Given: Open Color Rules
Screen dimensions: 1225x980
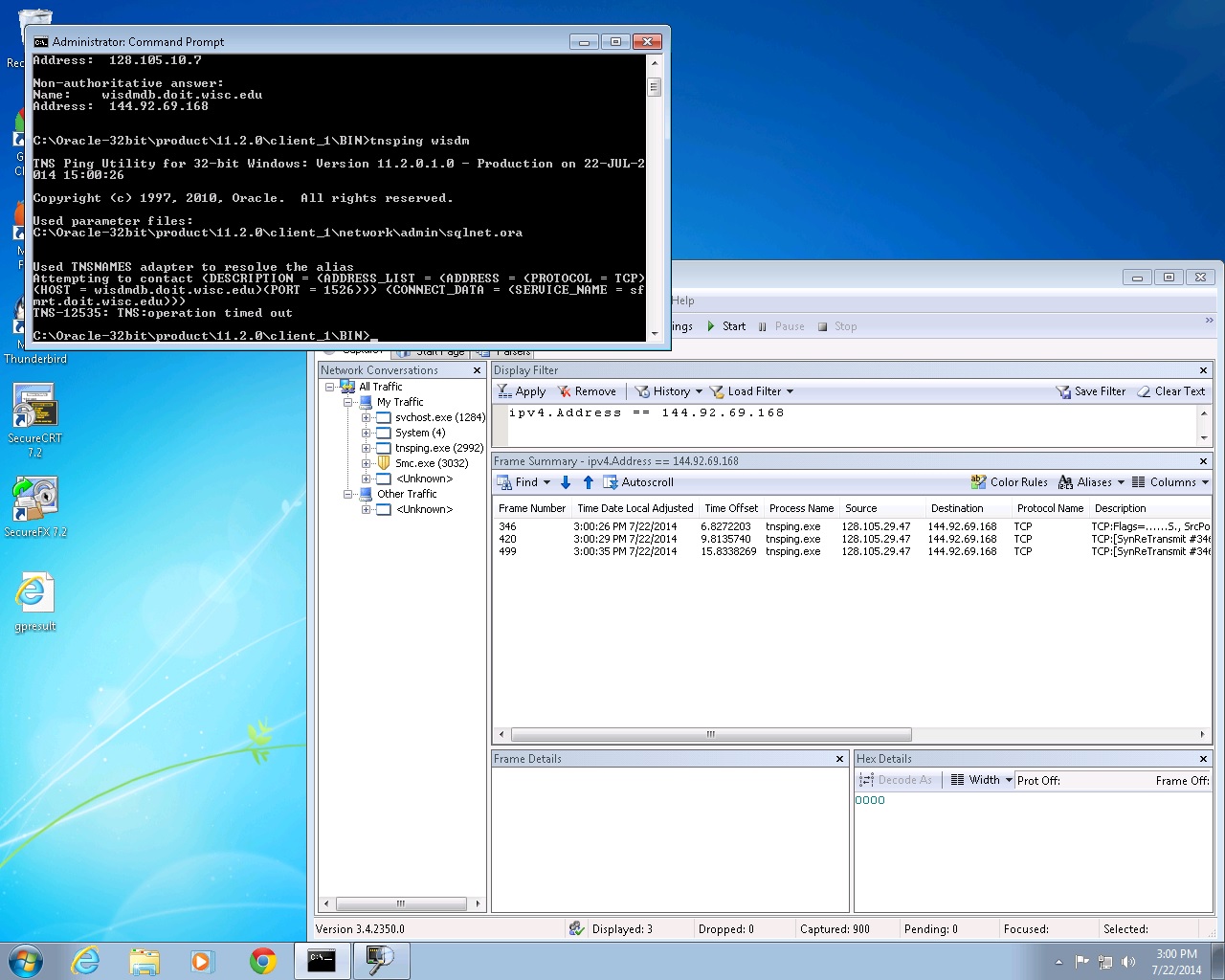Looking at the screenshot, I should [1009, 482].
